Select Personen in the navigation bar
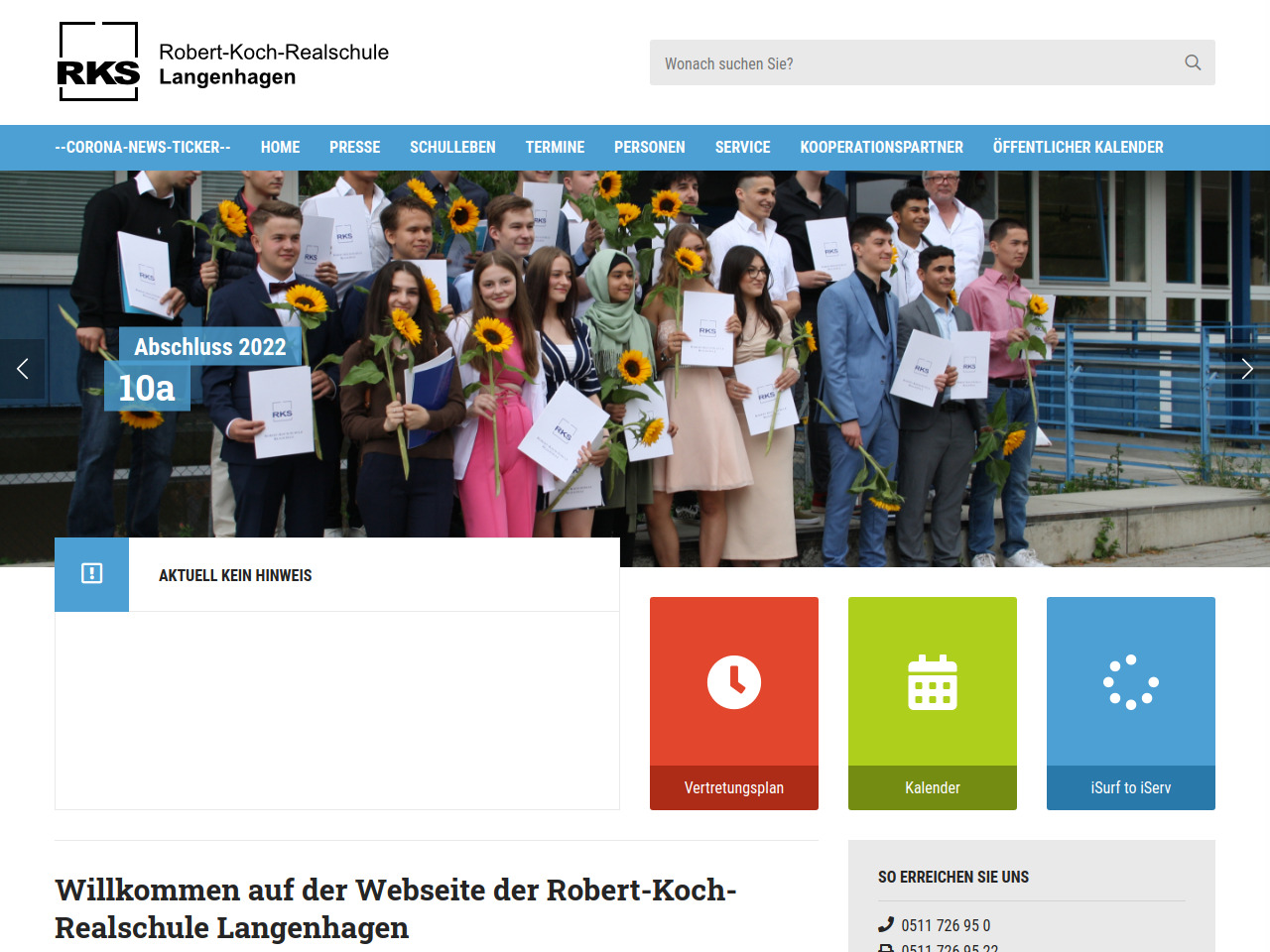This screenshot has width=1270, height=952. coord(649,147)
